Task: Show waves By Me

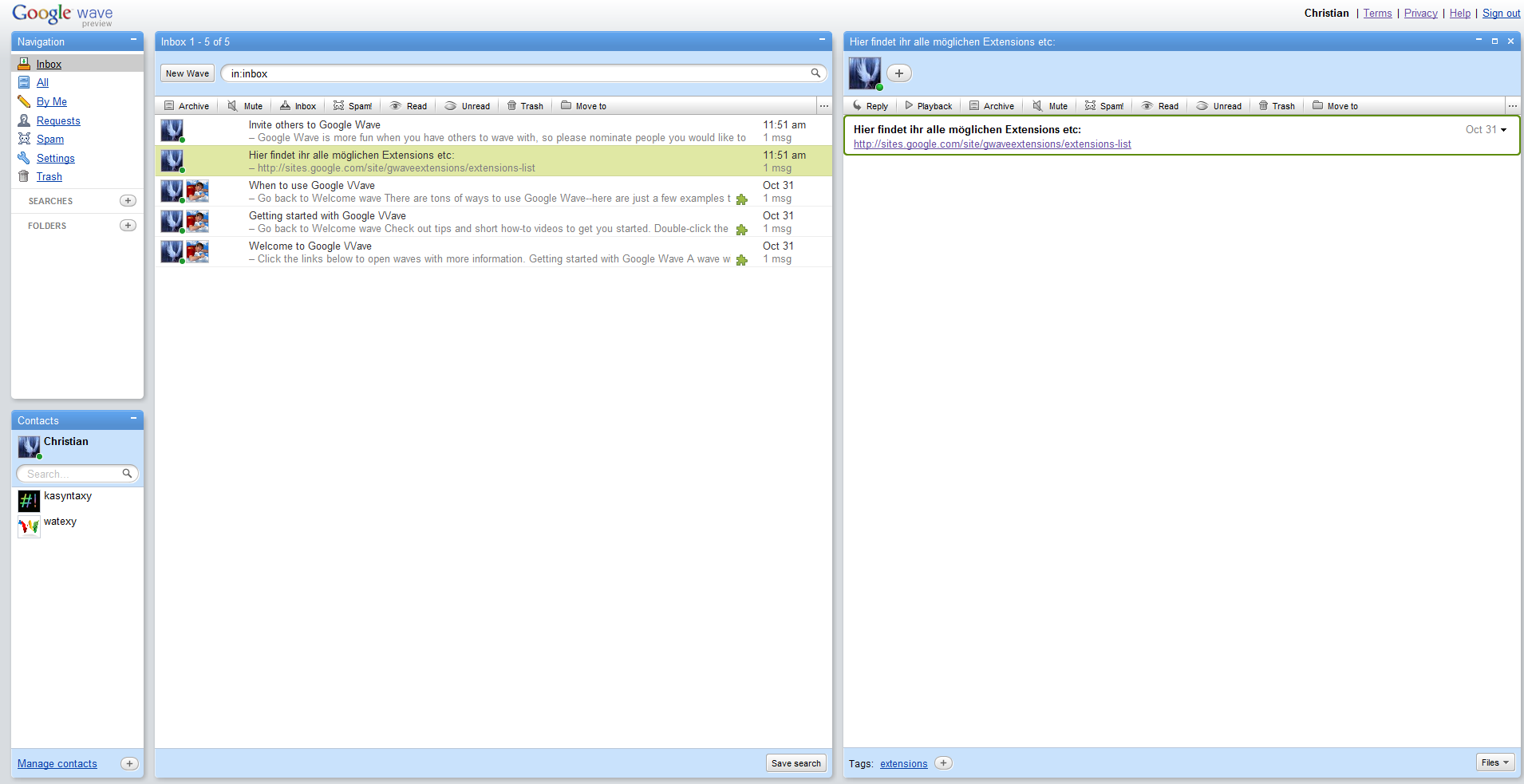Action: [x=52, y=102]
